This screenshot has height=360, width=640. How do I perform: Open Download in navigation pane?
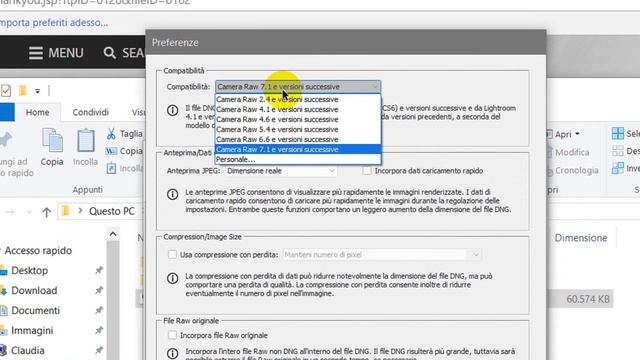click(34, 291)
